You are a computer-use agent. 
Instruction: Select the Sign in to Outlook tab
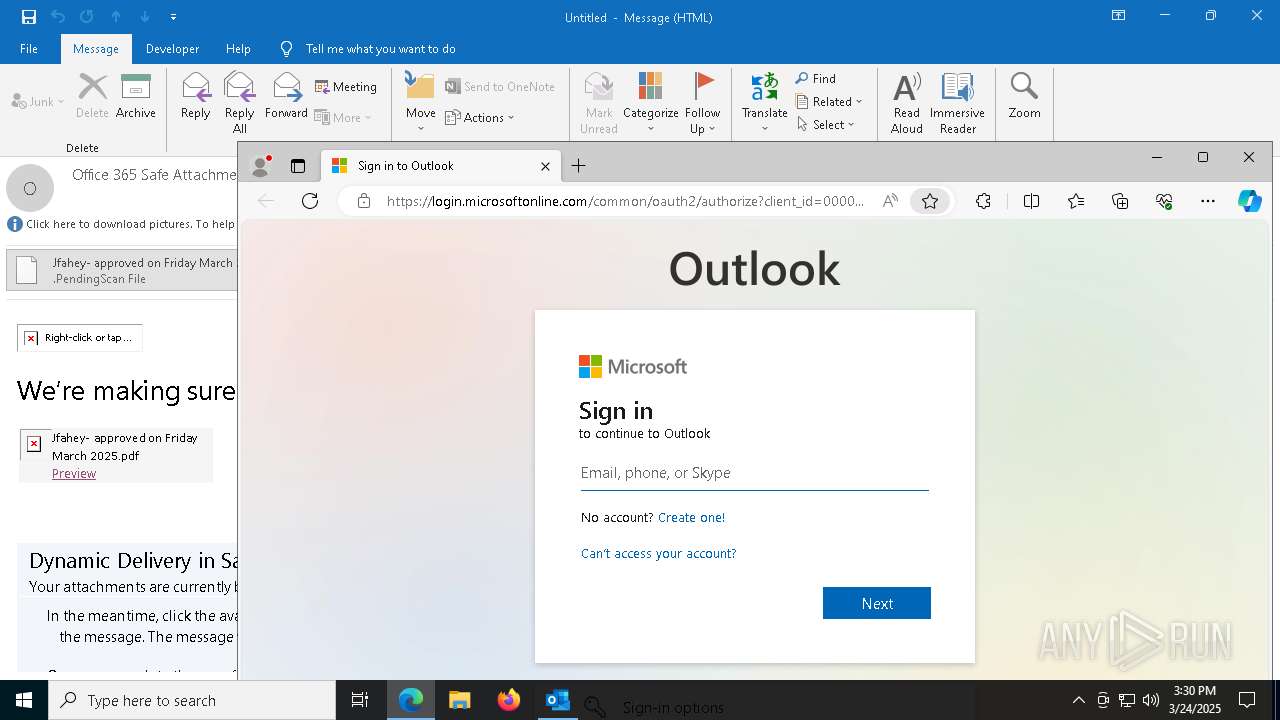[x=440, y=166]
